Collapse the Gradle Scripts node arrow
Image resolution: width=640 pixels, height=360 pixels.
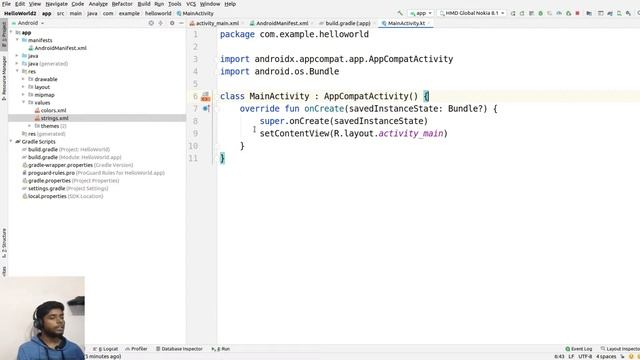(11, 141)
